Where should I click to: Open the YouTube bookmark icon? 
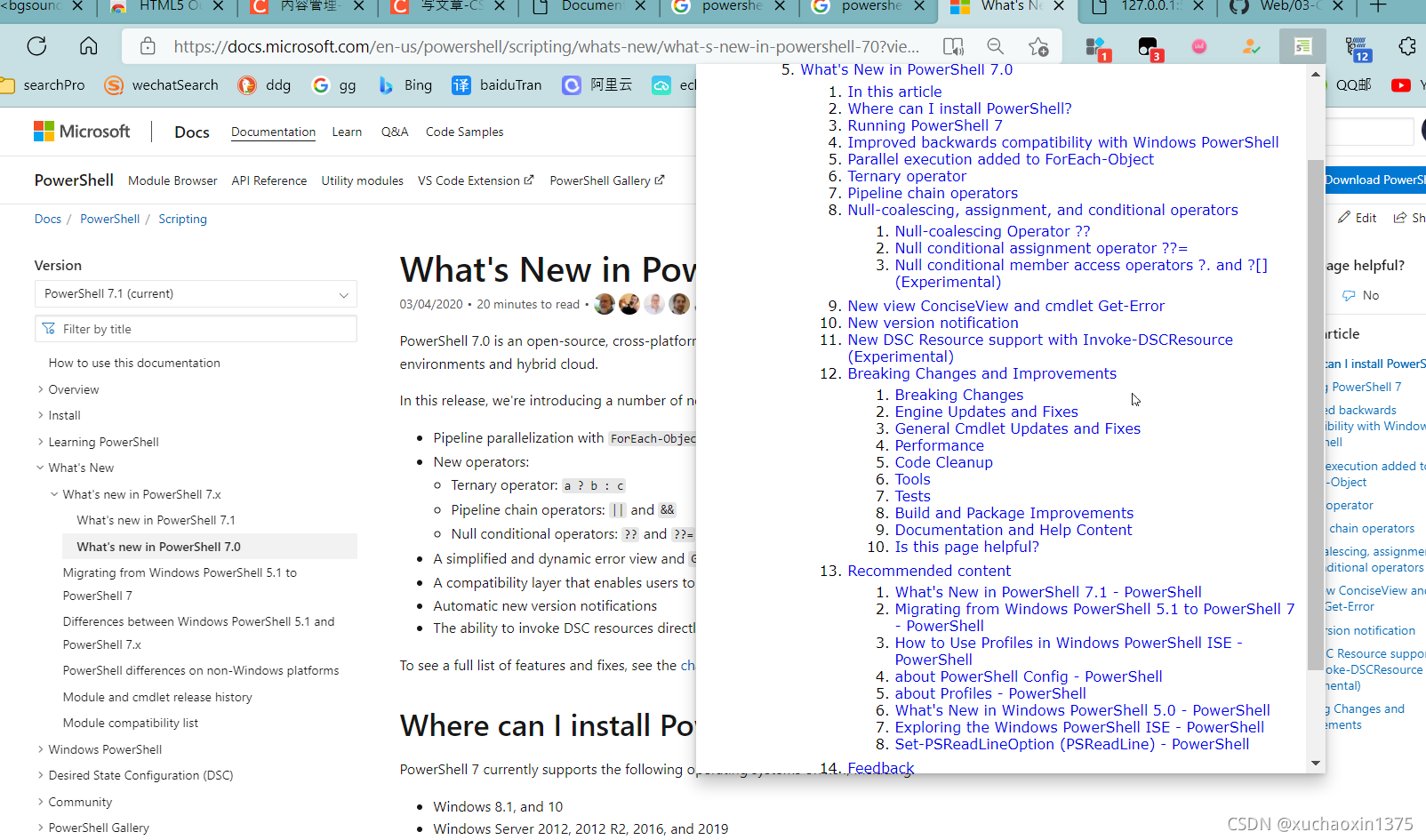click(x=1401, y=85)
